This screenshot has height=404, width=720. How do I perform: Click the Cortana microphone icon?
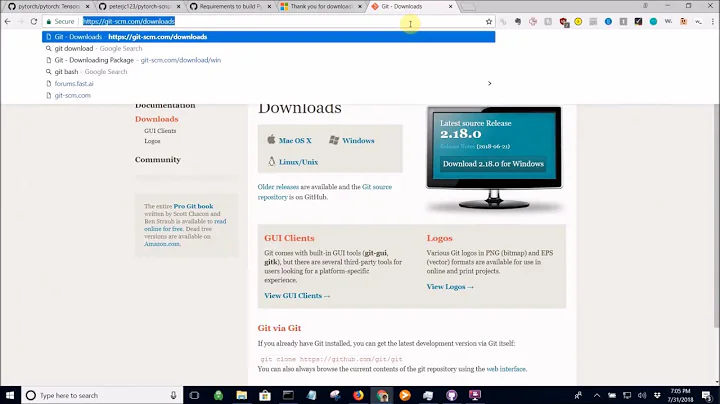point(173,395)
